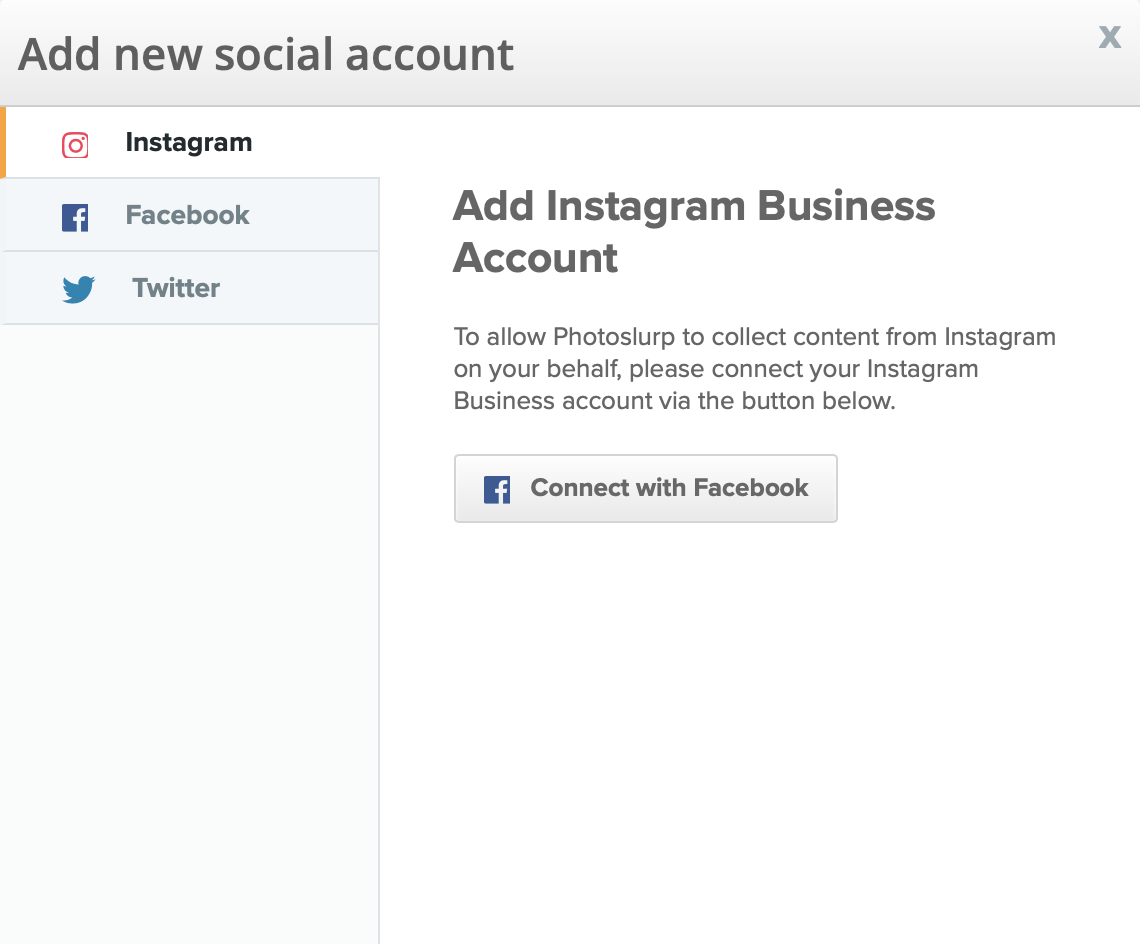Click the orange active indicator beside Instagram
Screen dimensions: 1140x944
(x=3, y=143)
